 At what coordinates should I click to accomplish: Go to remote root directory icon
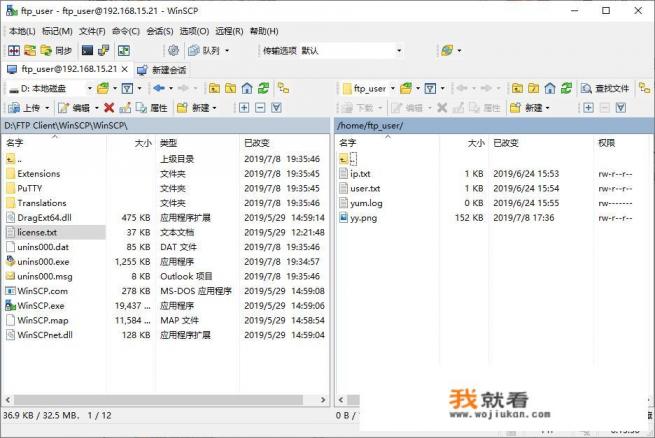(533, 88)
